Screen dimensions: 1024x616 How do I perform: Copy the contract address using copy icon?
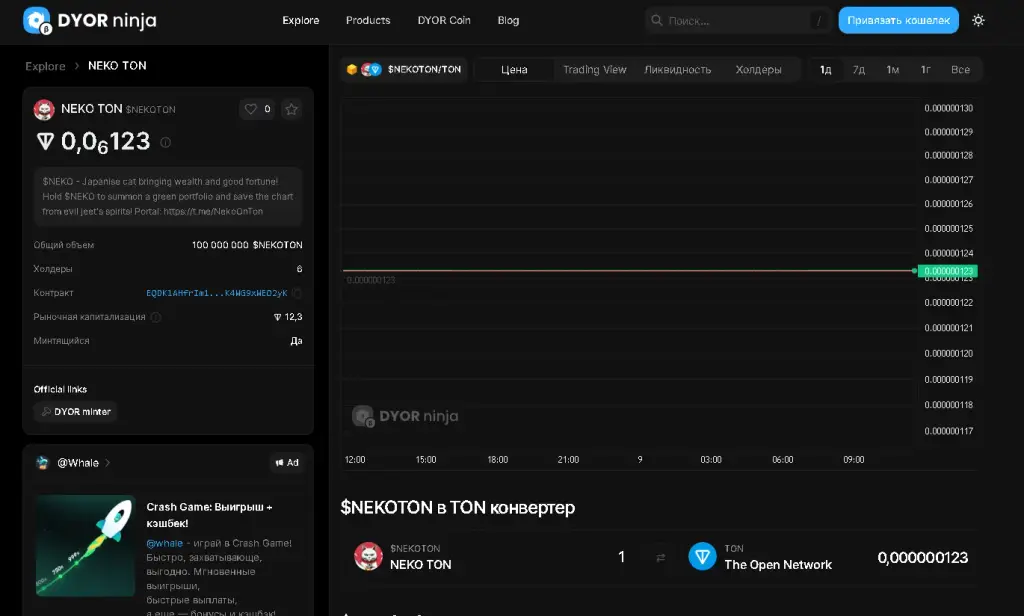(x=297, y=293)
